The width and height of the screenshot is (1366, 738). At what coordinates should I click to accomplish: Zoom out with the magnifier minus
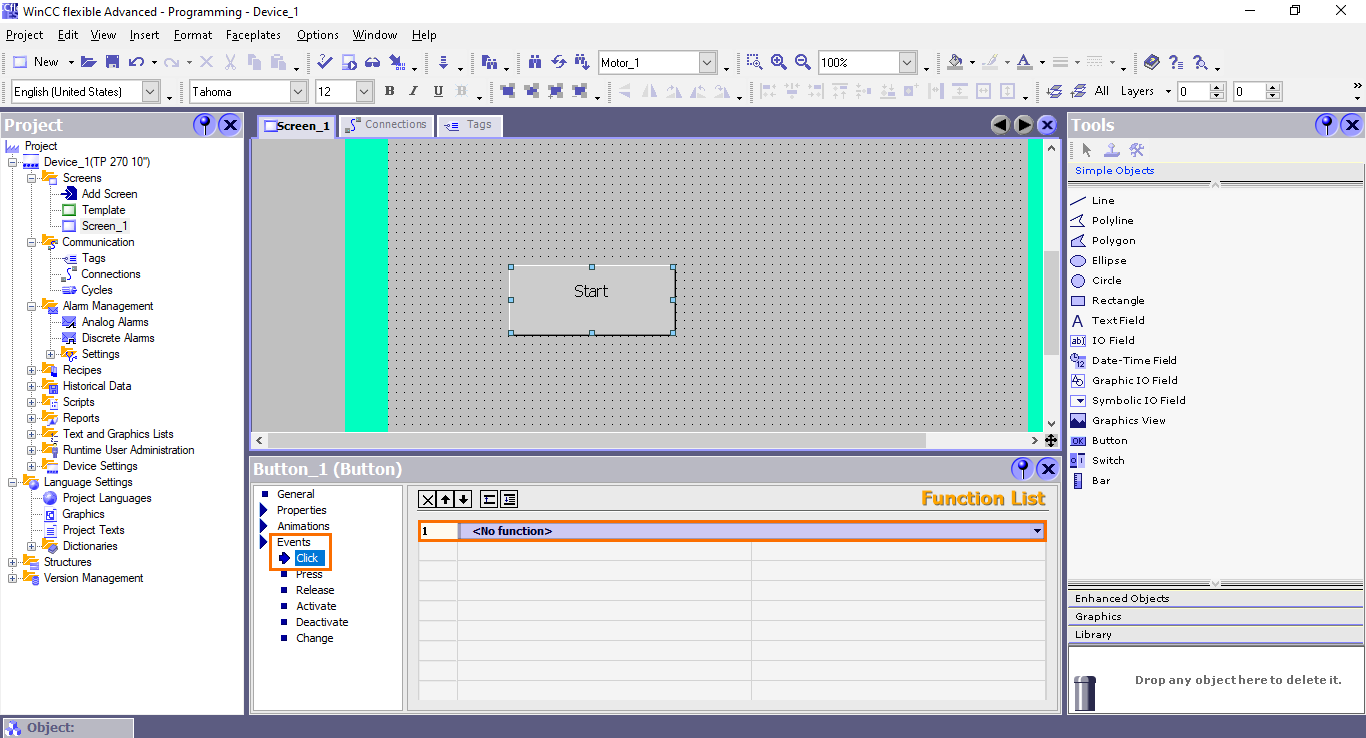pyautogui.click(x=803, y=62)
